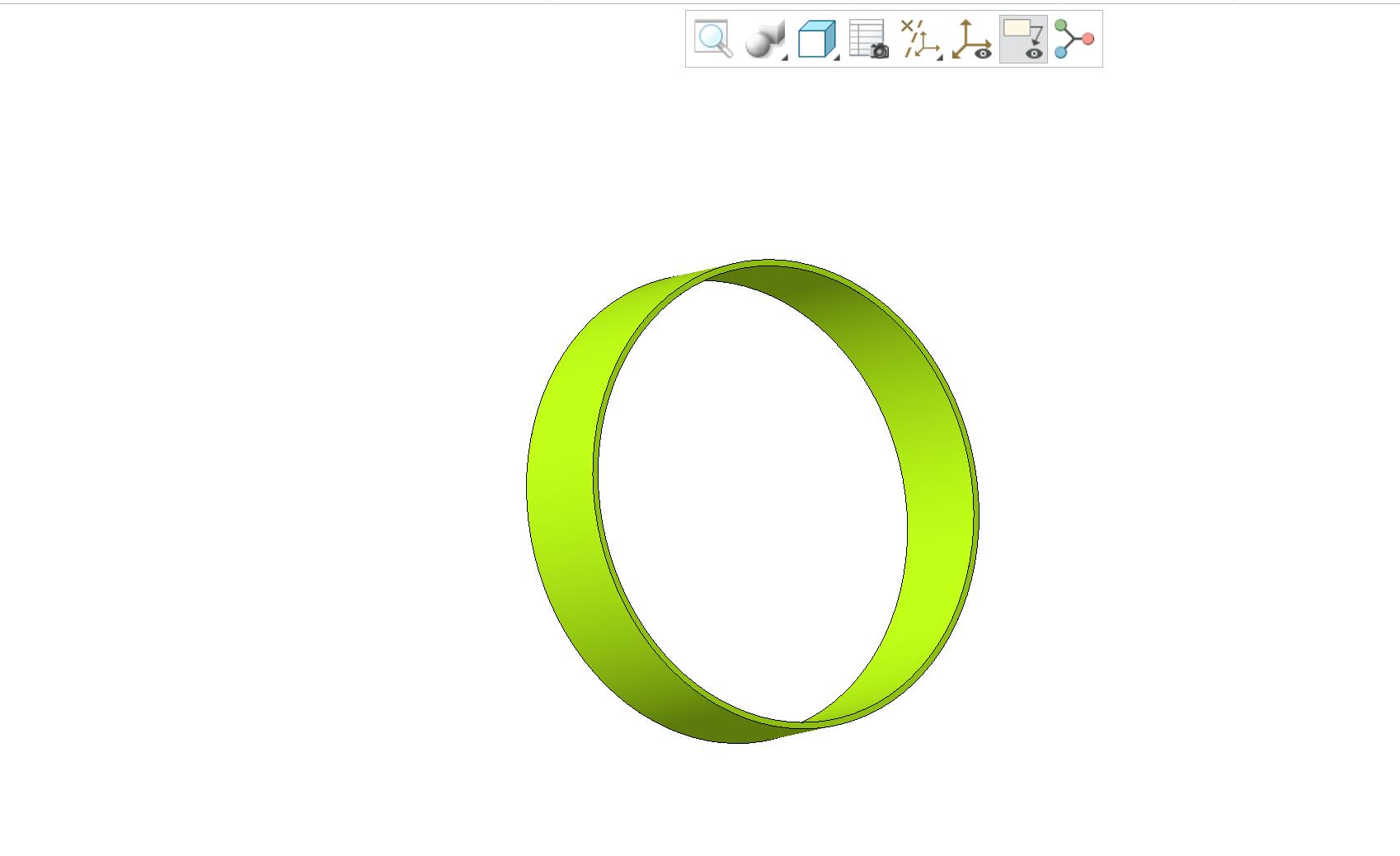Toggle spin center display axes icon

point(972,39)
